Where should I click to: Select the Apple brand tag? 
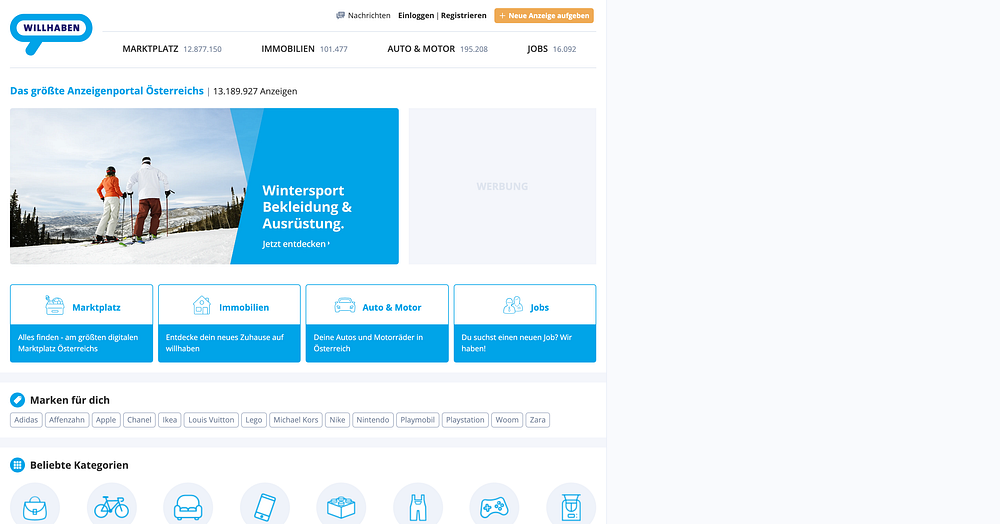tap(106, 420)
